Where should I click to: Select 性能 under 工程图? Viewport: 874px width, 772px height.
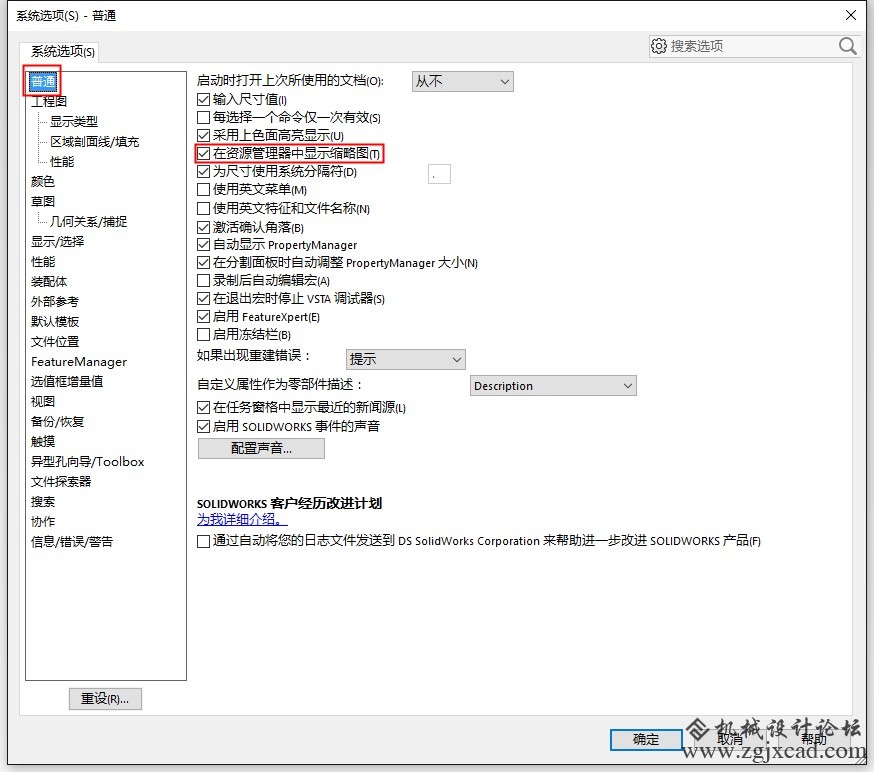point(62,162)
